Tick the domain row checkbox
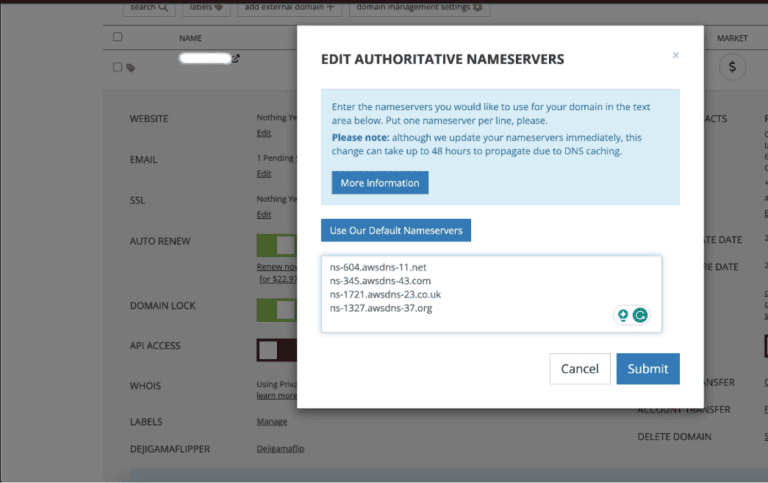Viewport: 768px width, 483px height. (117, 67)
